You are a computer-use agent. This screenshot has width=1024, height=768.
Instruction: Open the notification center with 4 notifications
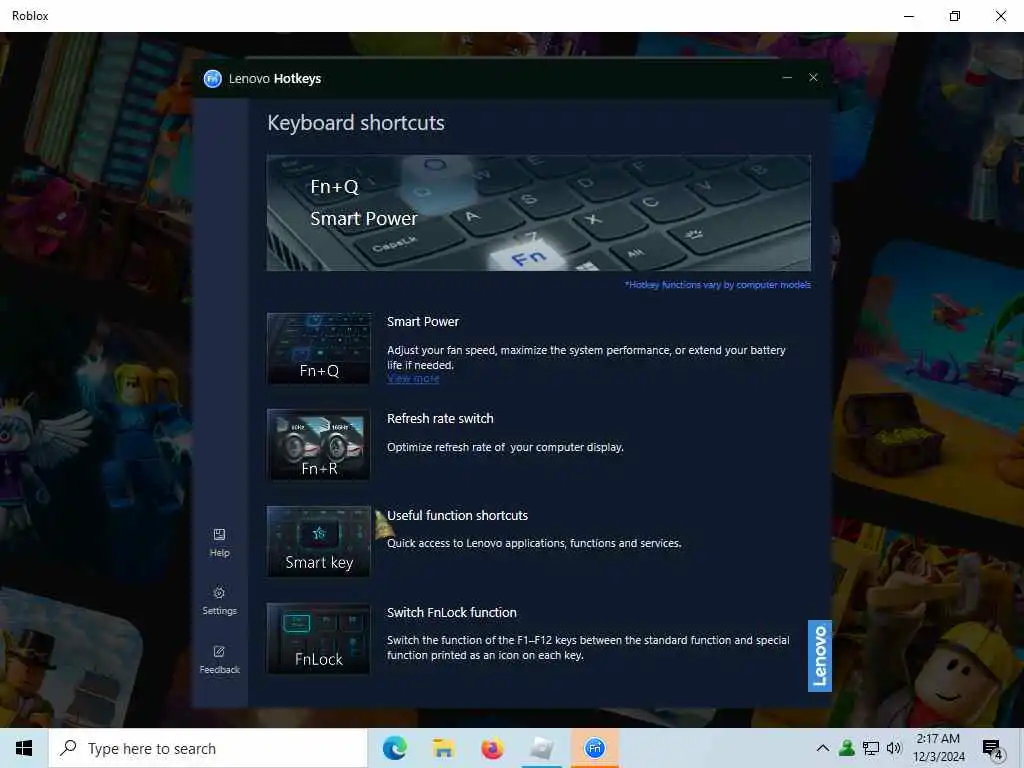click(993, 748)
